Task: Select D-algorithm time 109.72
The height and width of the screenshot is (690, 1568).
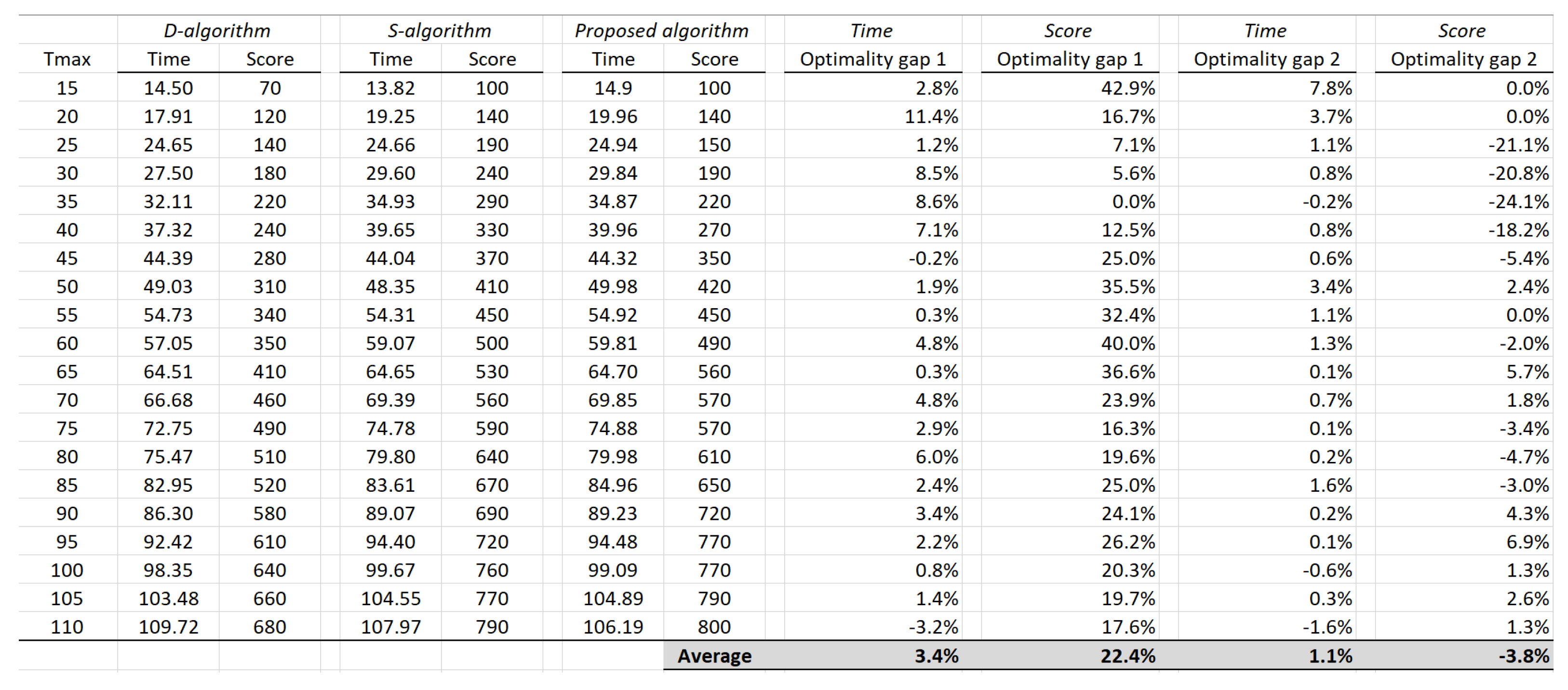Action: click(x=168, y=627)
